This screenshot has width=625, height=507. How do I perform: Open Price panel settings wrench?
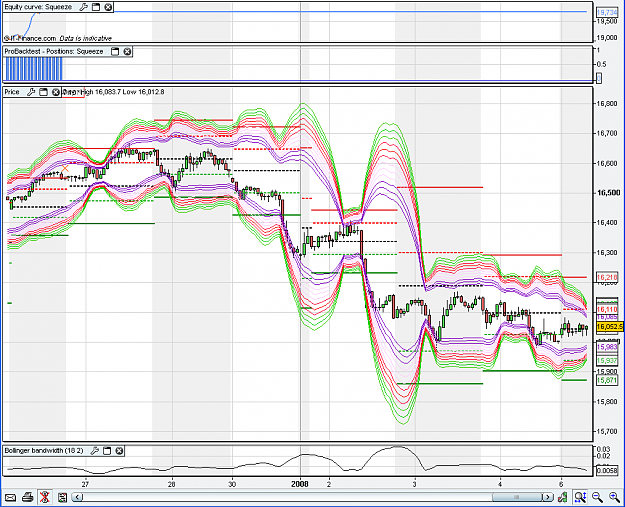point(31,92)
